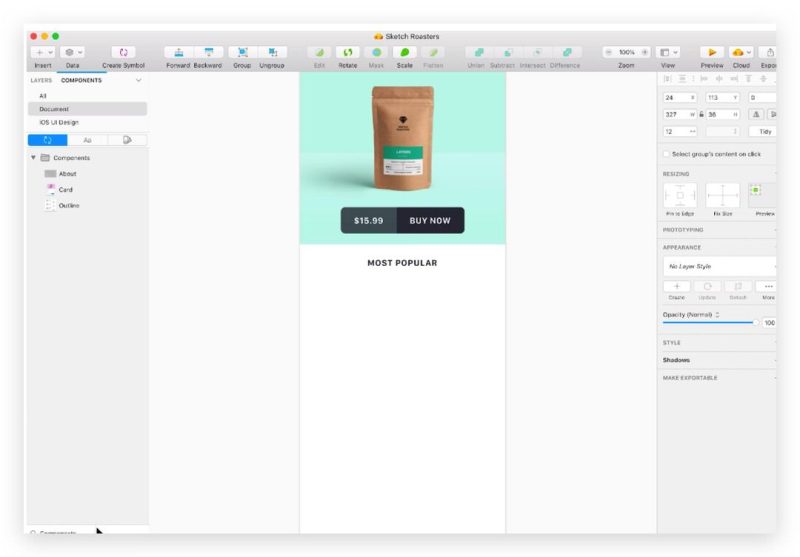Viewport: 800px width, 557px height.
Task: Click the opacity value field showing 100
Action: tap(769, 323)
